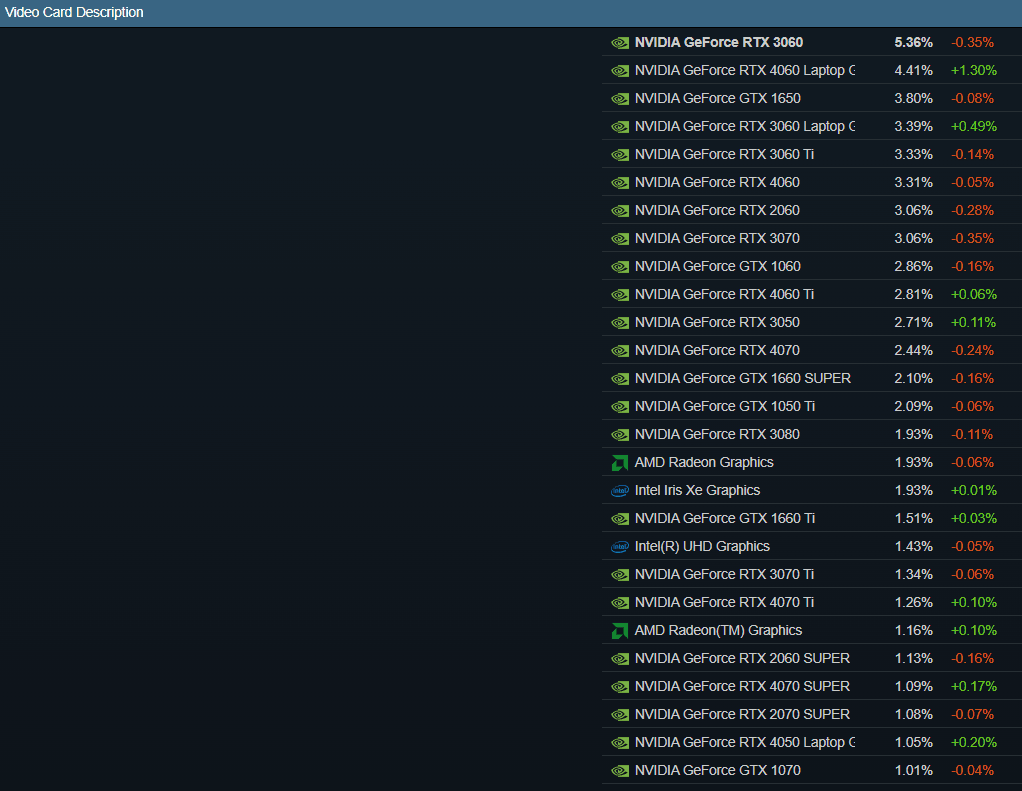This screenshot has height=791, width=1022.
Task: Select the 'NVIDIA GeForce RTX 3050' name
Action: click(717, 323)
